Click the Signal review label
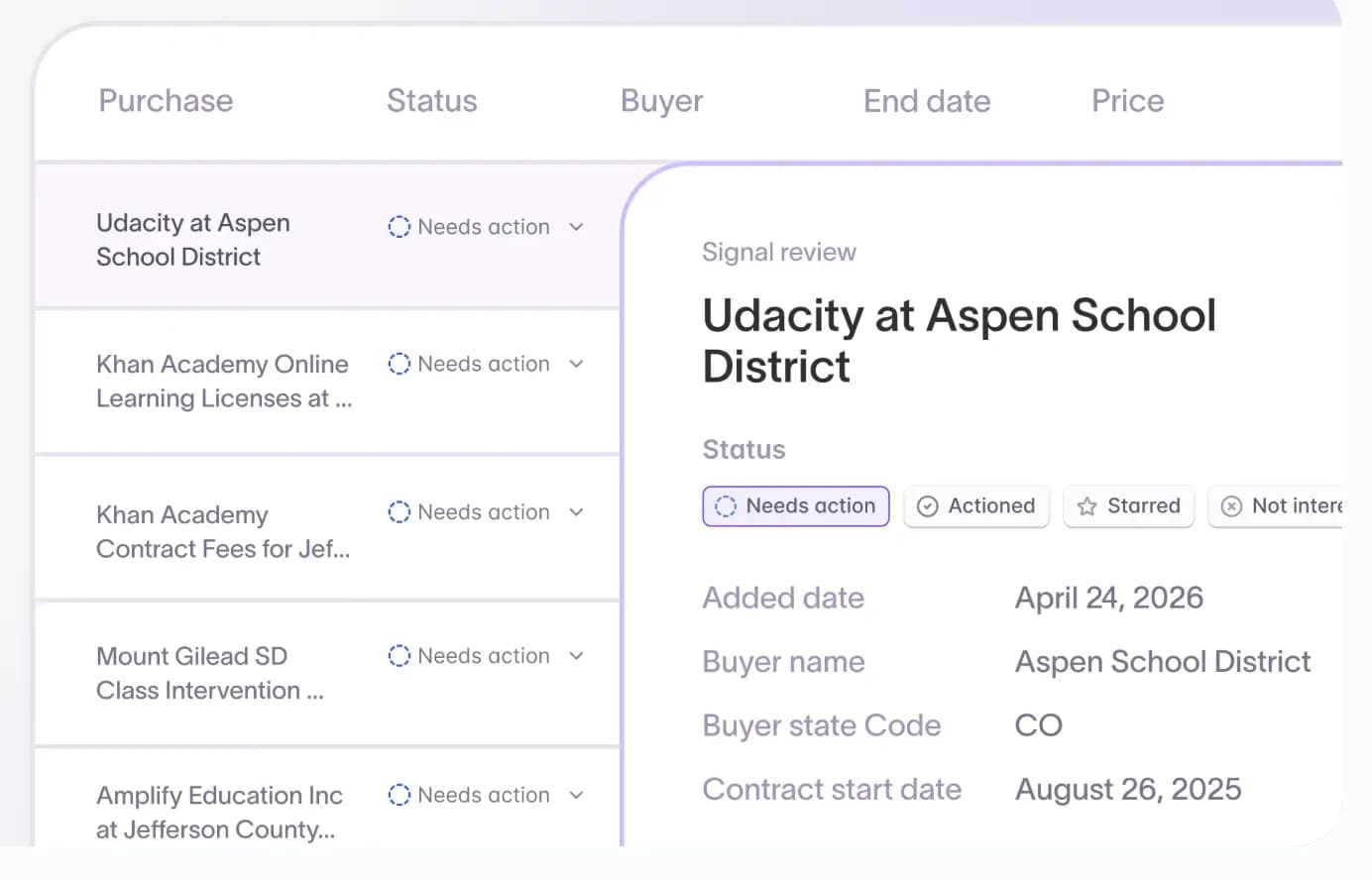Viewport: 1372px width, 880px height. pyautogui.click(x=779, y=252)
